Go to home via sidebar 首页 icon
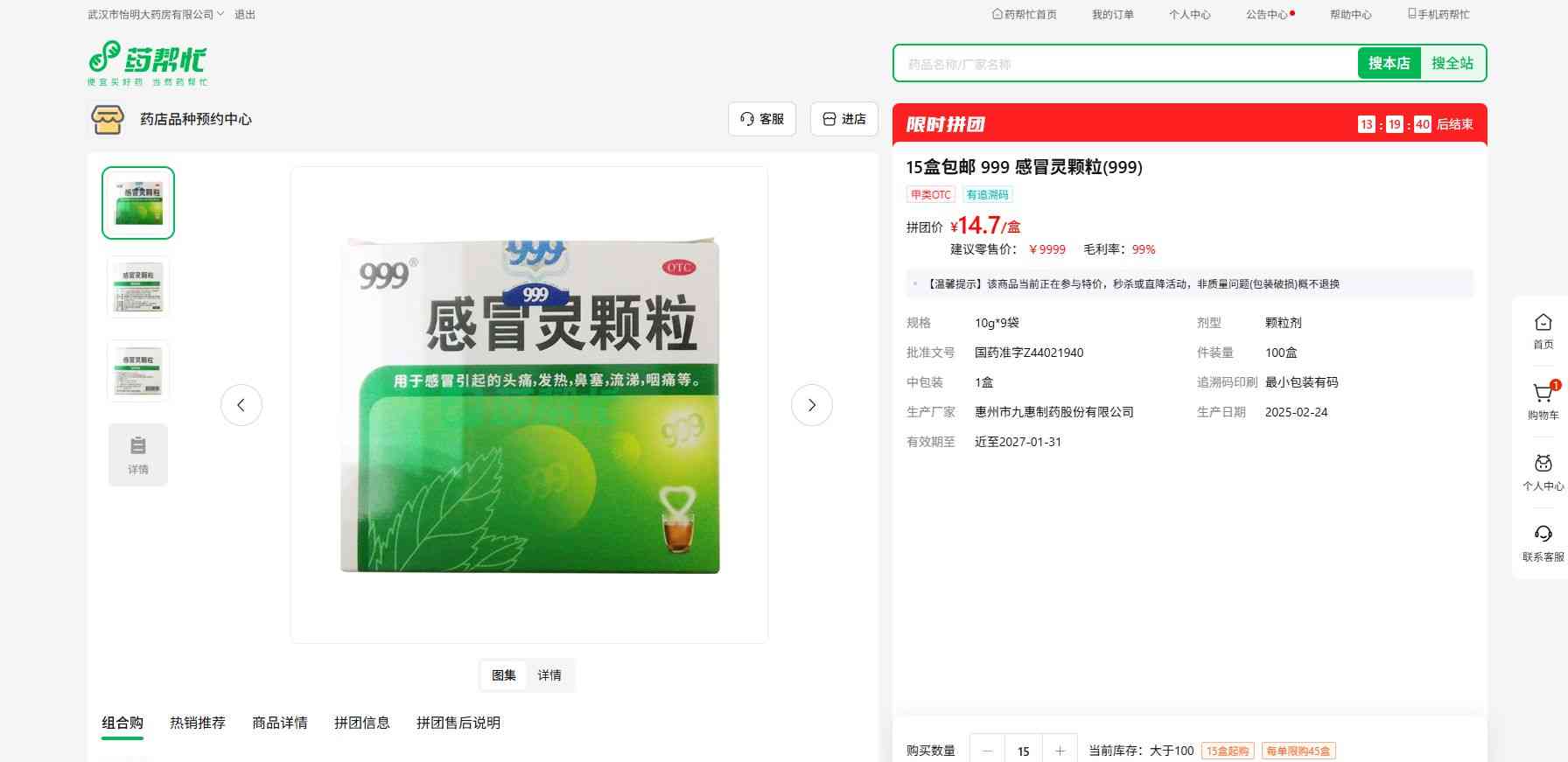Image resolution: width=1568 pixels, height=762 pixels. pos(1543,324)
